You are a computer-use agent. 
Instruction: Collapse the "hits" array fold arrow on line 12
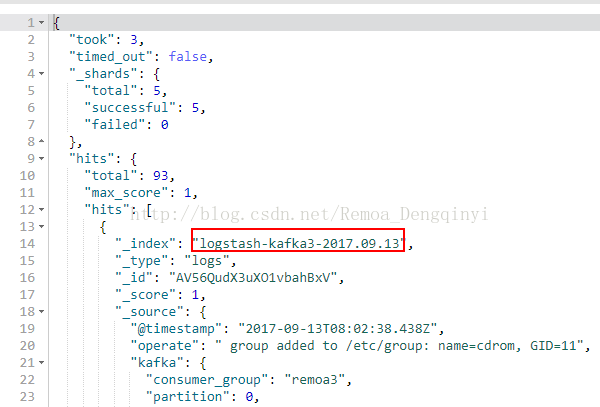pyautogui.click(x=41, y=210)
